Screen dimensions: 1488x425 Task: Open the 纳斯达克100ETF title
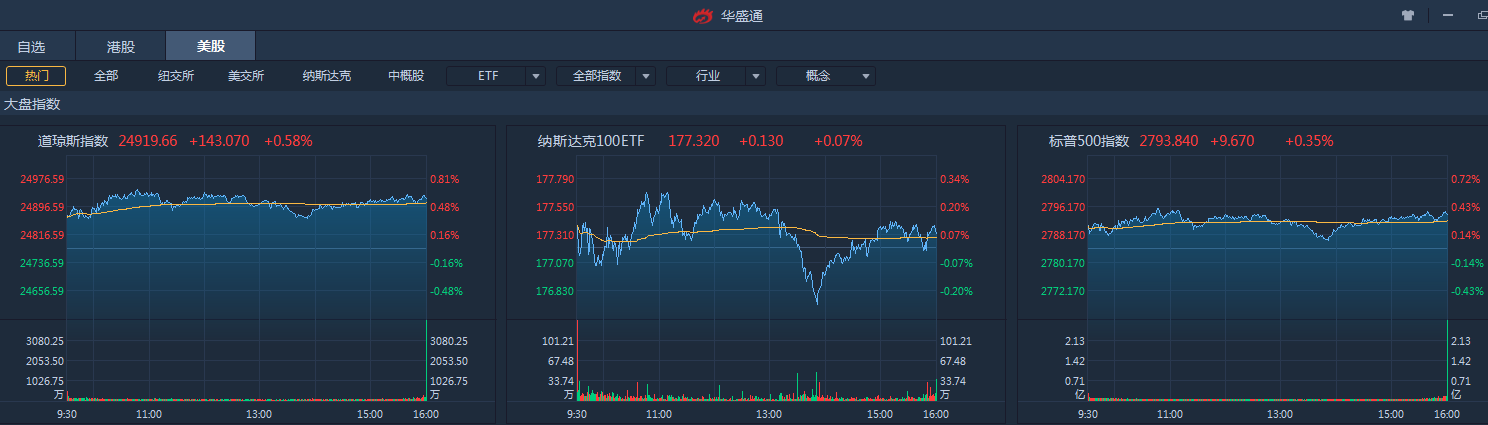tap(591, 141)
